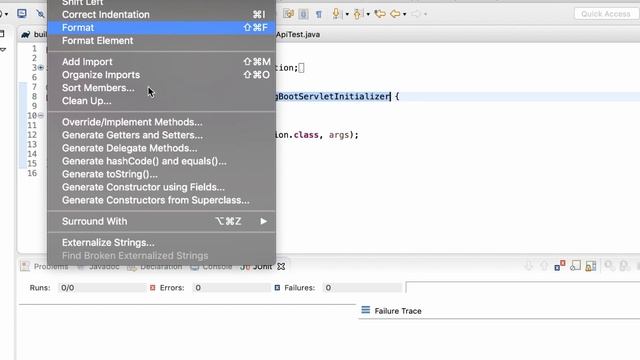
Task: Click the Failure Trace header icon
Action: [x=366, y=310]
